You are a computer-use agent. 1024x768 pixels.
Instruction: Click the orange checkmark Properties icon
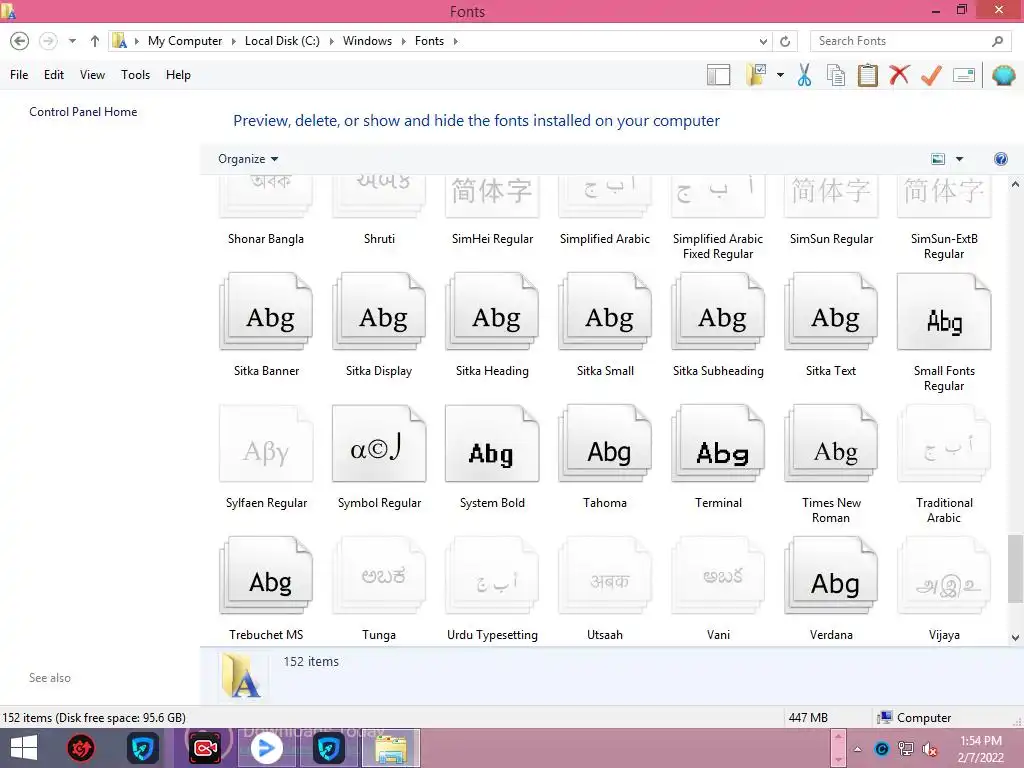point(931,75)
